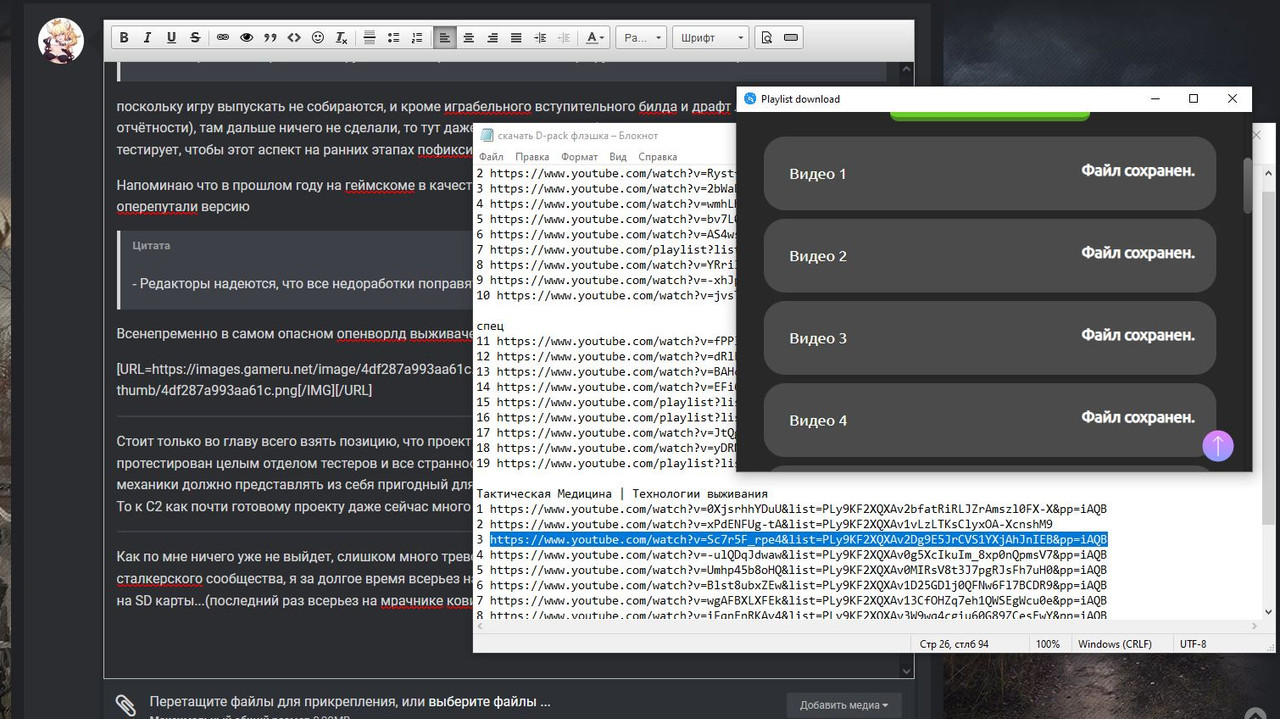Click the Тактическая Медицина heading line in Notepad

point(622,493)
